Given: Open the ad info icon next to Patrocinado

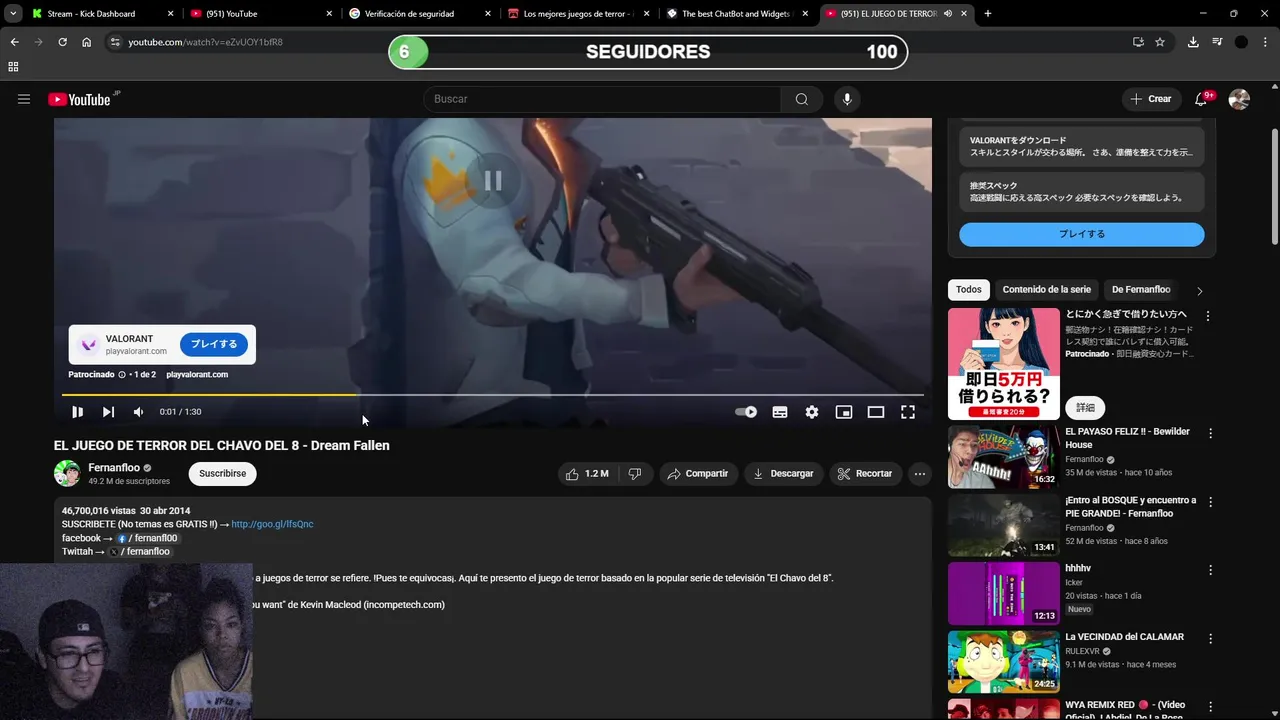Looking at the screenshot, I should point(122,375).
